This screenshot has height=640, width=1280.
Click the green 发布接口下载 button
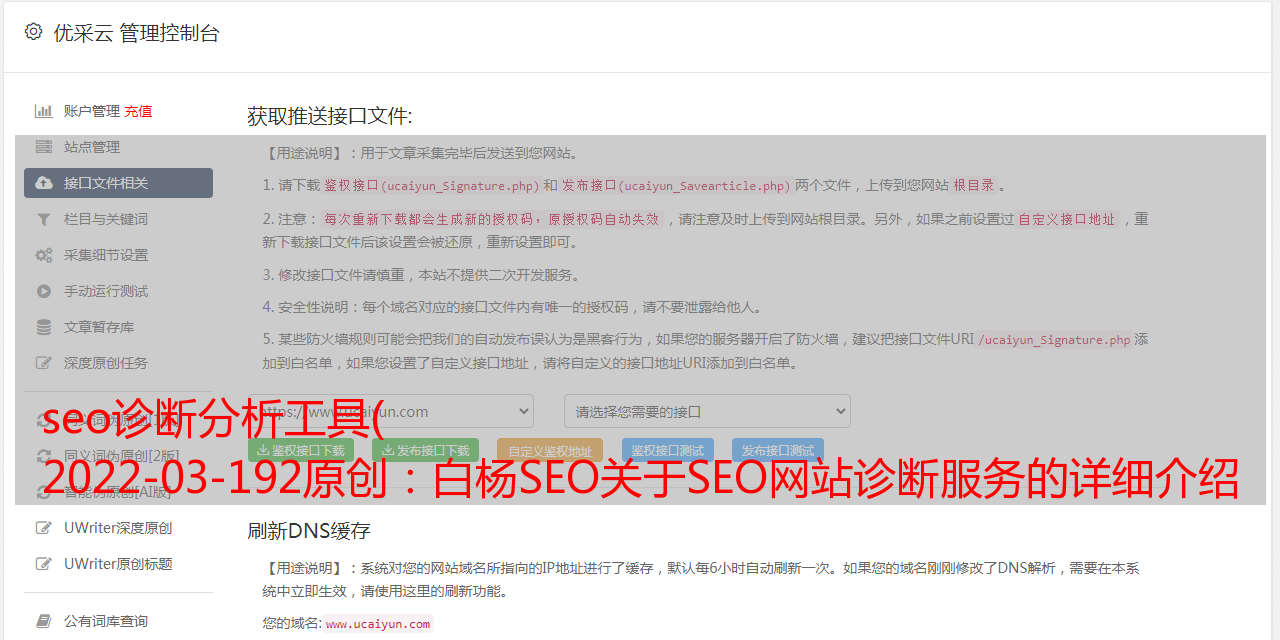[x=425, y=451]
